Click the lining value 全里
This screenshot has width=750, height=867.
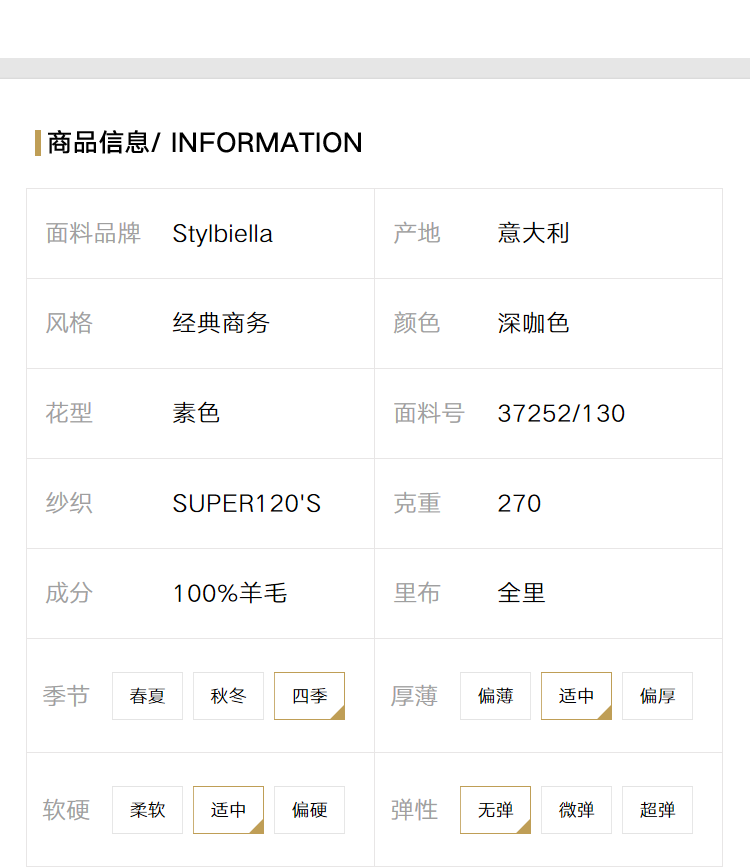(521, 593)
